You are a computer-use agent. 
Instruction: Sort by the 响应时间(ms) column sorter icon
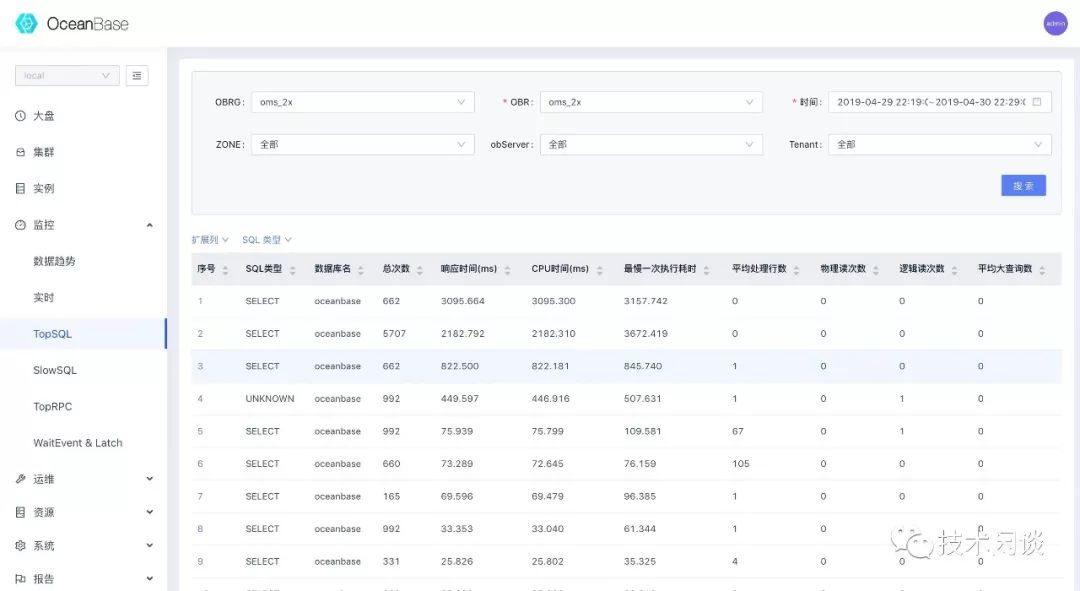click(508, 270)
